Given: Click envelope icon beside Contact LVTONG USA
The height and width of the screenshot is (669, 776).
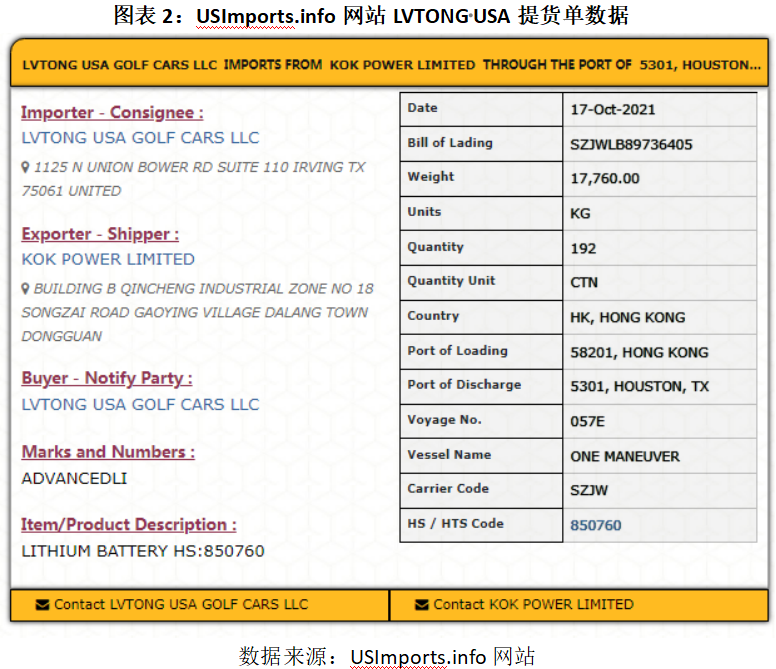Looking at the screenshot, I should pyautogui.click(x=43, y=605).
